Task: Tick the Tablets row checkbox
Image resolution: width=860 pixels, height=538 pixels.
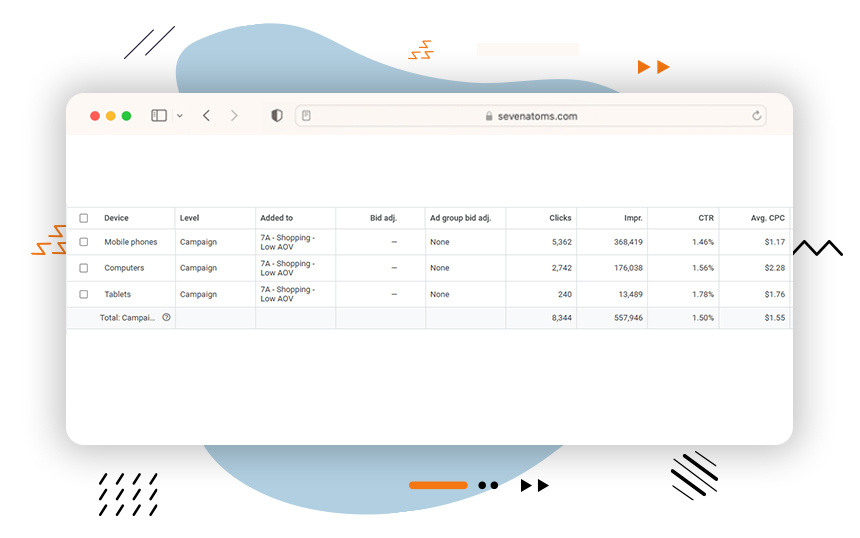Action: [84, 294]
